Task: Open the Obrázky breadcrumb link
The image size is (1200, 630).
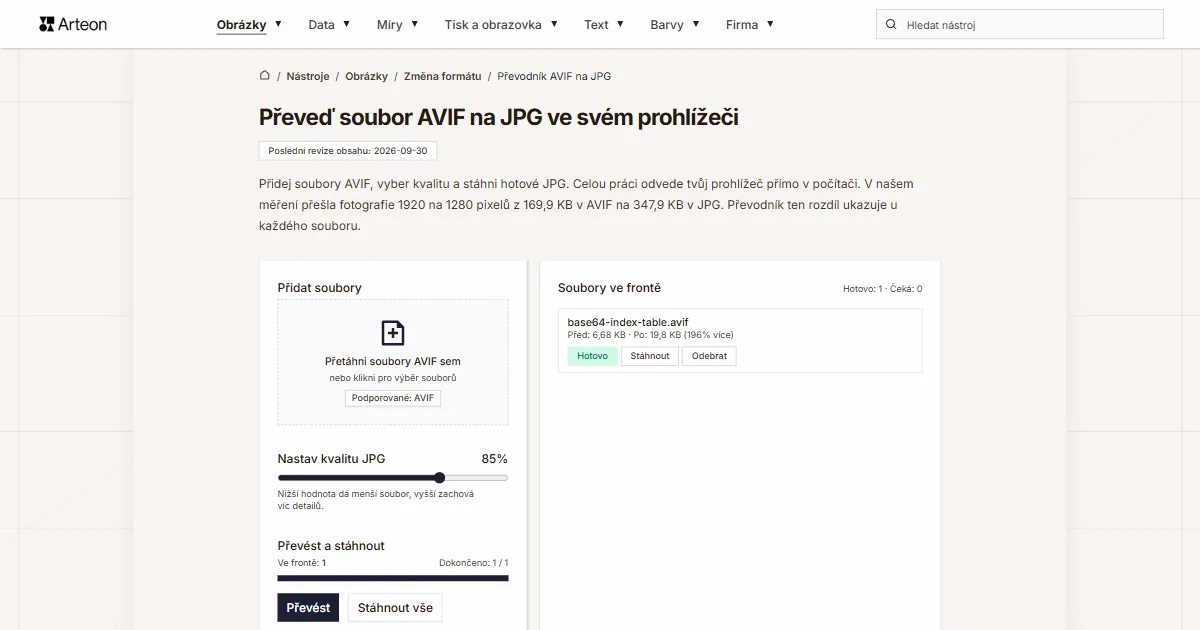Action: (367, 76)
